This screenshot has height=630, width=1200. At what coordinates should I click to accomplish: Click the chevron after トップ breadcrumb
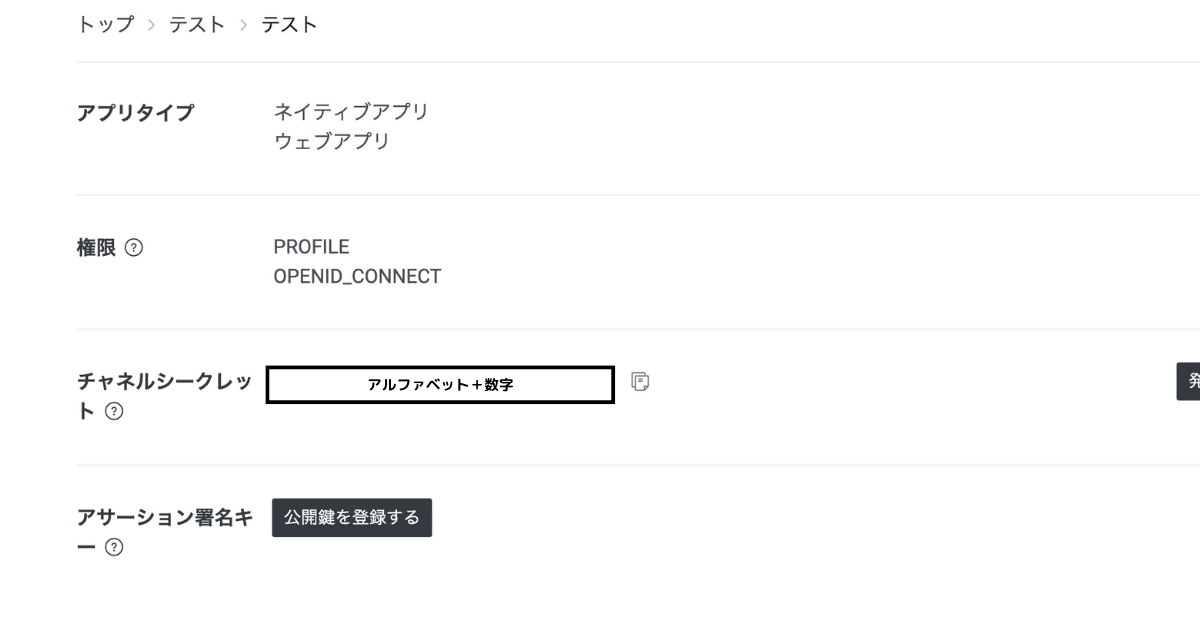point(153,24)
